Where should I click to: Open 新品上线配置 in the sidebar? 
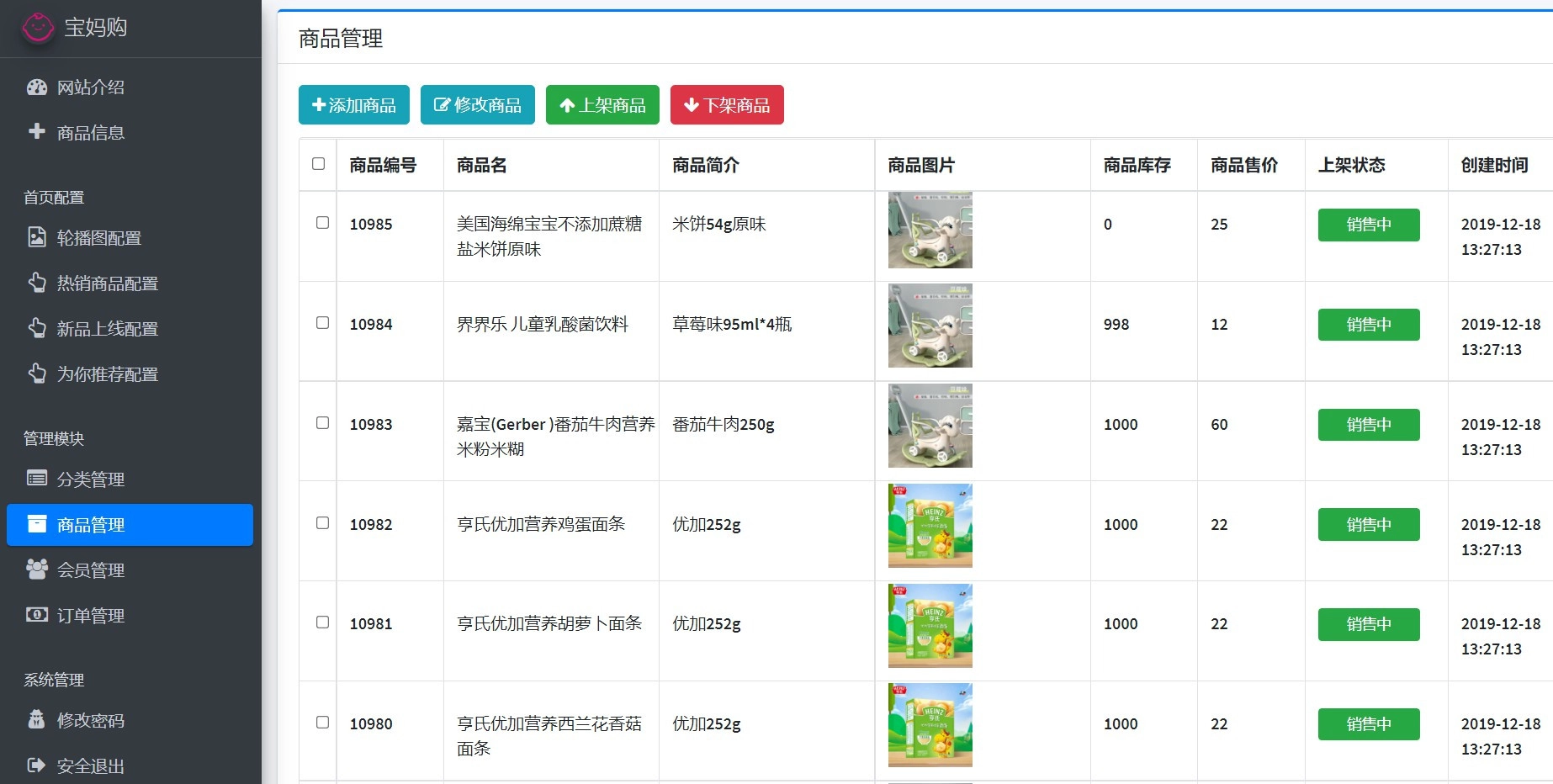click(107, 329)
